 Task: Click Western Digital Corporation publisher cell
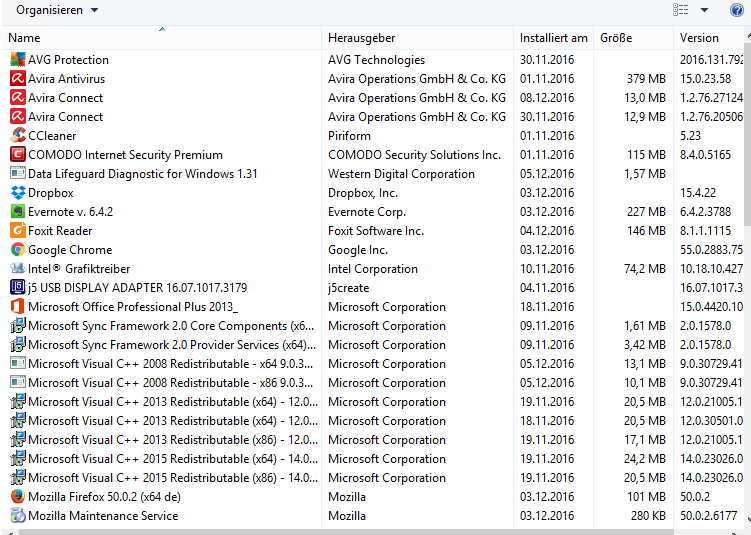pos(401,174)
